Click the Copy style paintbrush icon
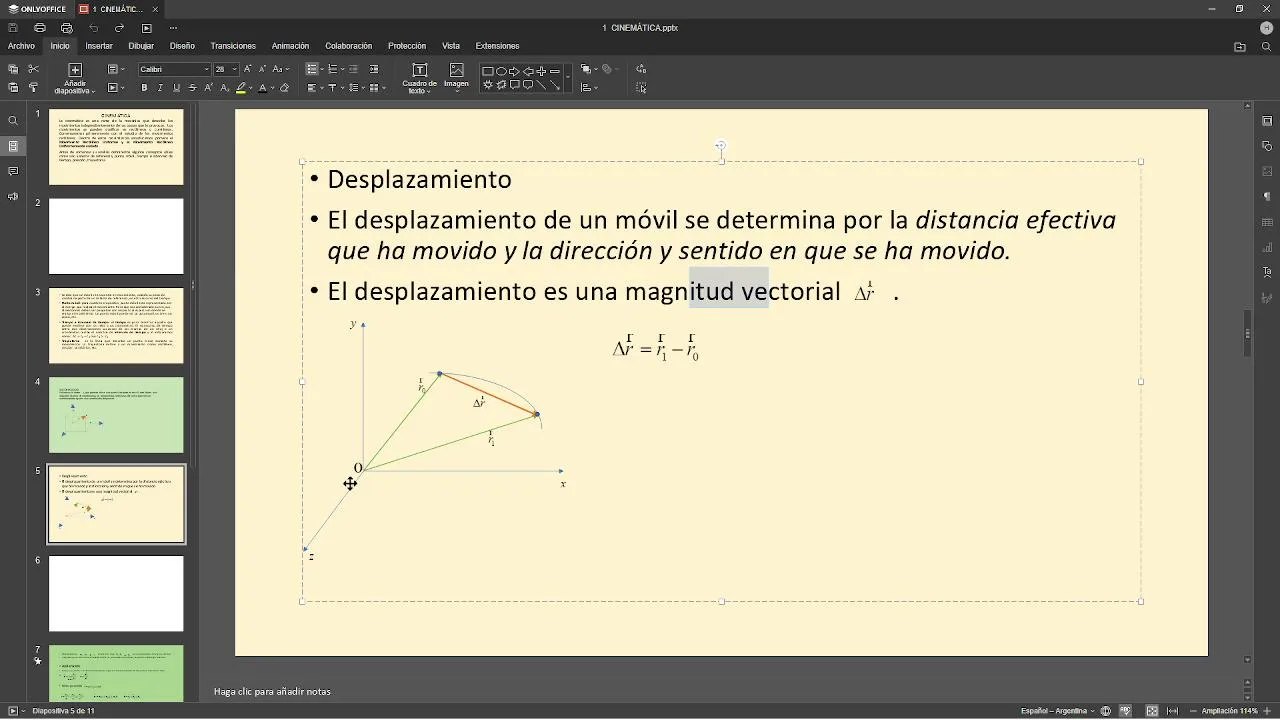Viewport: 1280px width, 720px height. click(33, 88)
